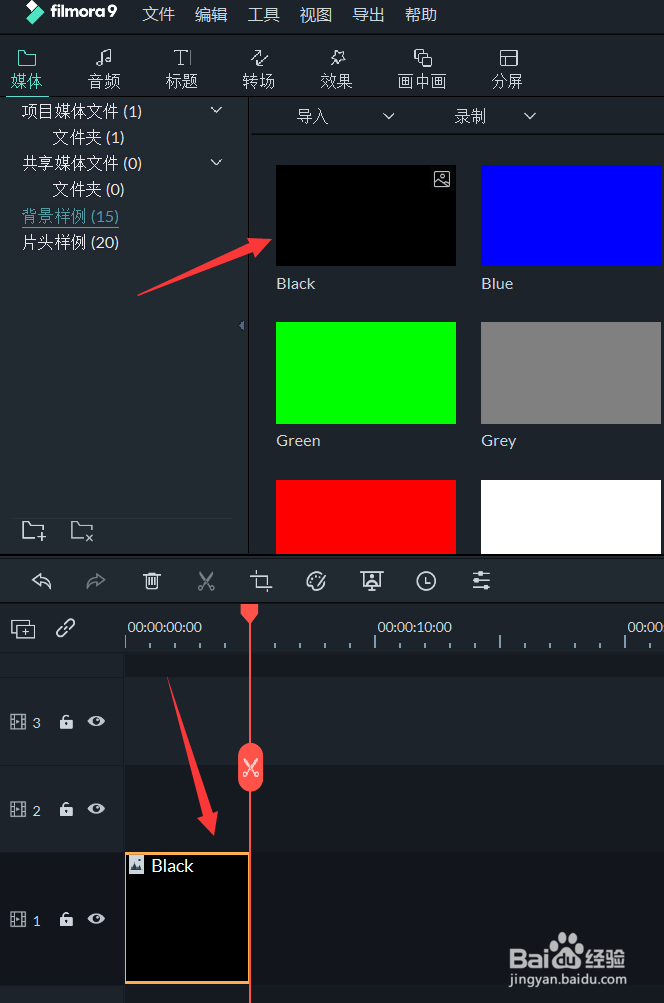Select the Black clip on track 1
Screen dimensions: 664x1003
[x=187, y=918]
